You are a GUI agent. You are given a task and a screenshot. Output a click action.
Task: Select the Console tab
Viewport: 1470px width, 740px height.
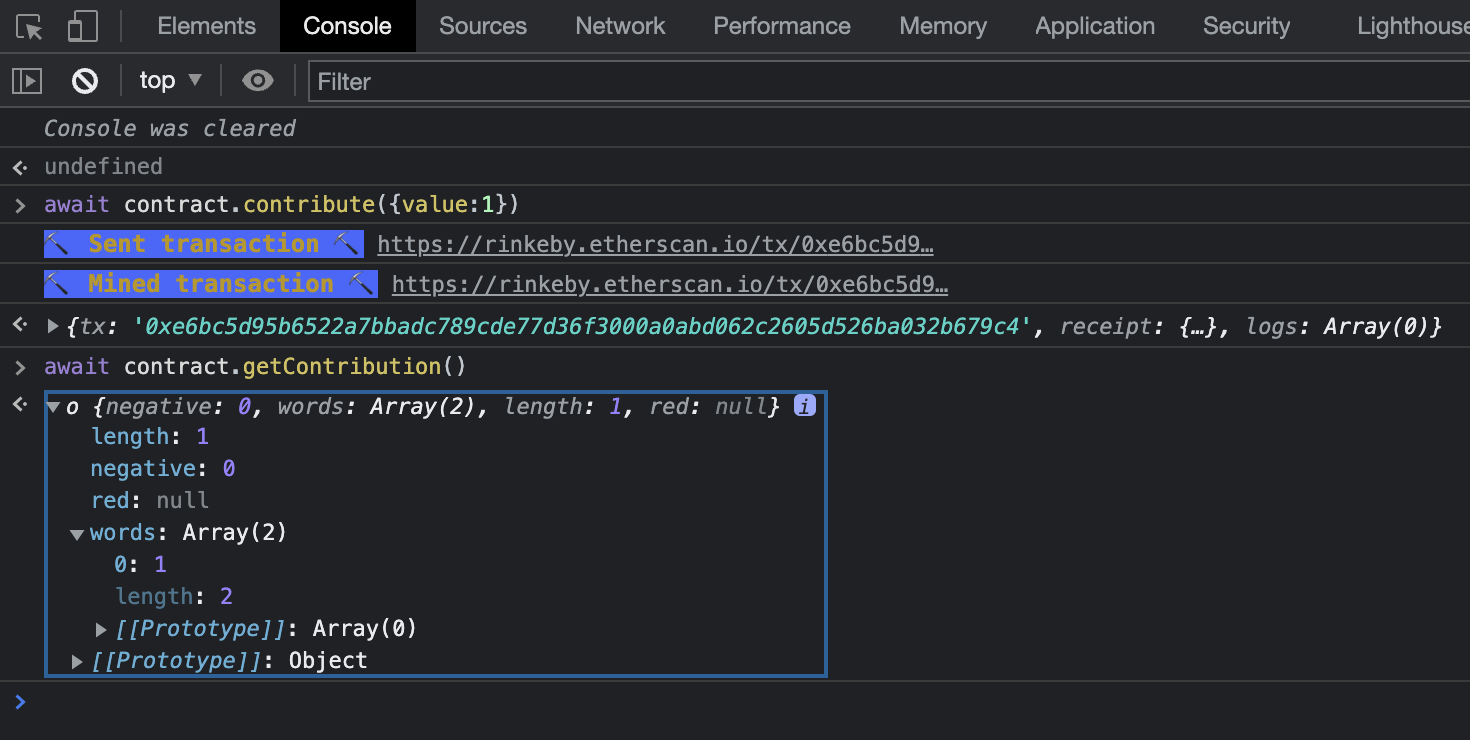click(347, 26)
